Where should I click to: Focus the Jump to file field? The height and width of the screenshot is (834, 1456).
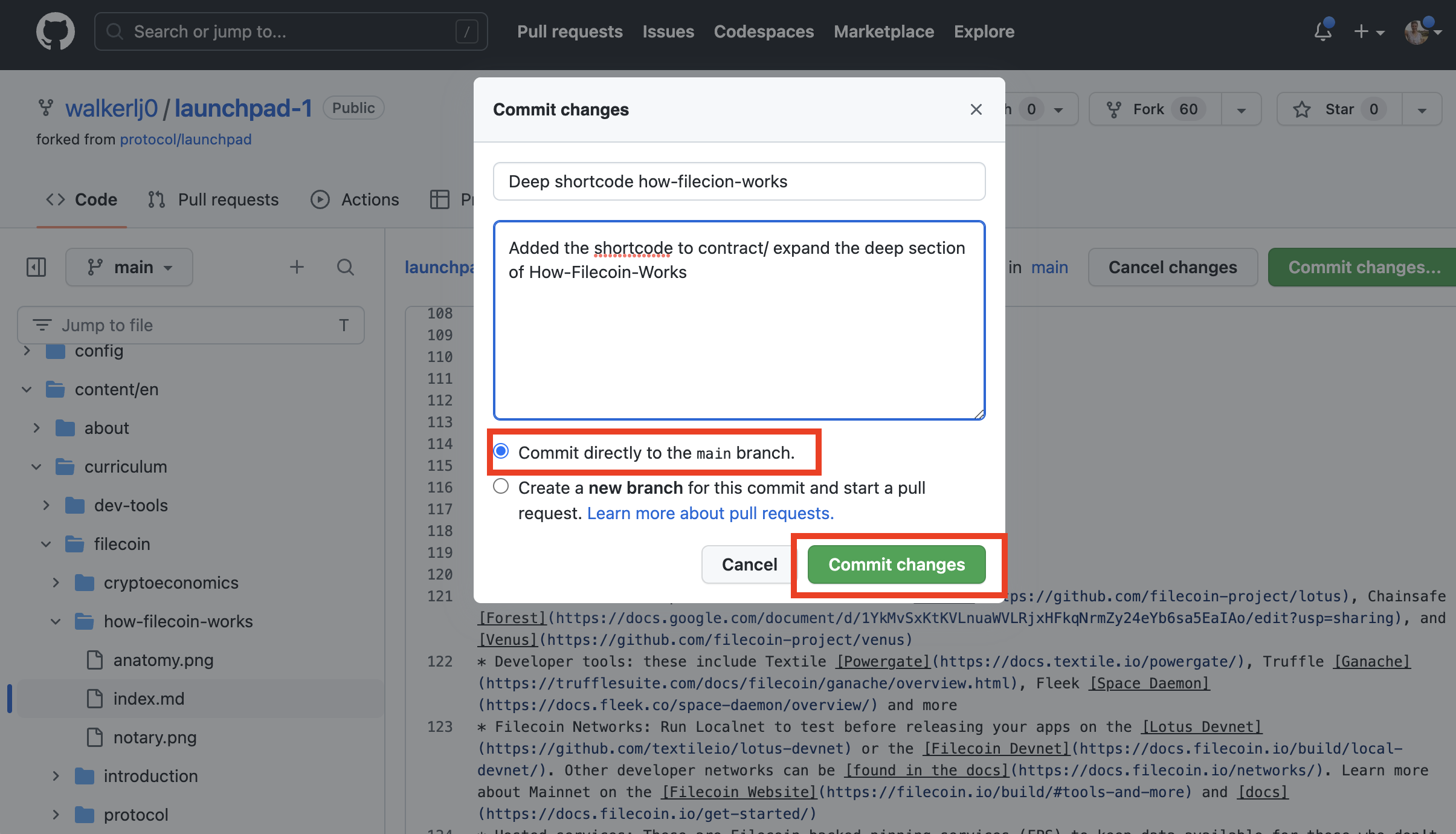click(191, 325)
